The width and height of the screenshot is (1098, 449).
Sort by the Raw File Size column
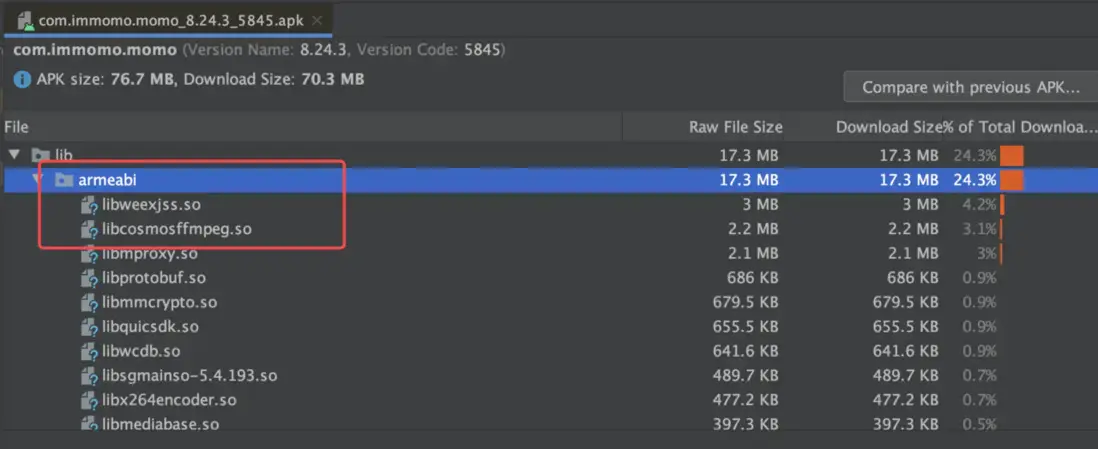735,127
